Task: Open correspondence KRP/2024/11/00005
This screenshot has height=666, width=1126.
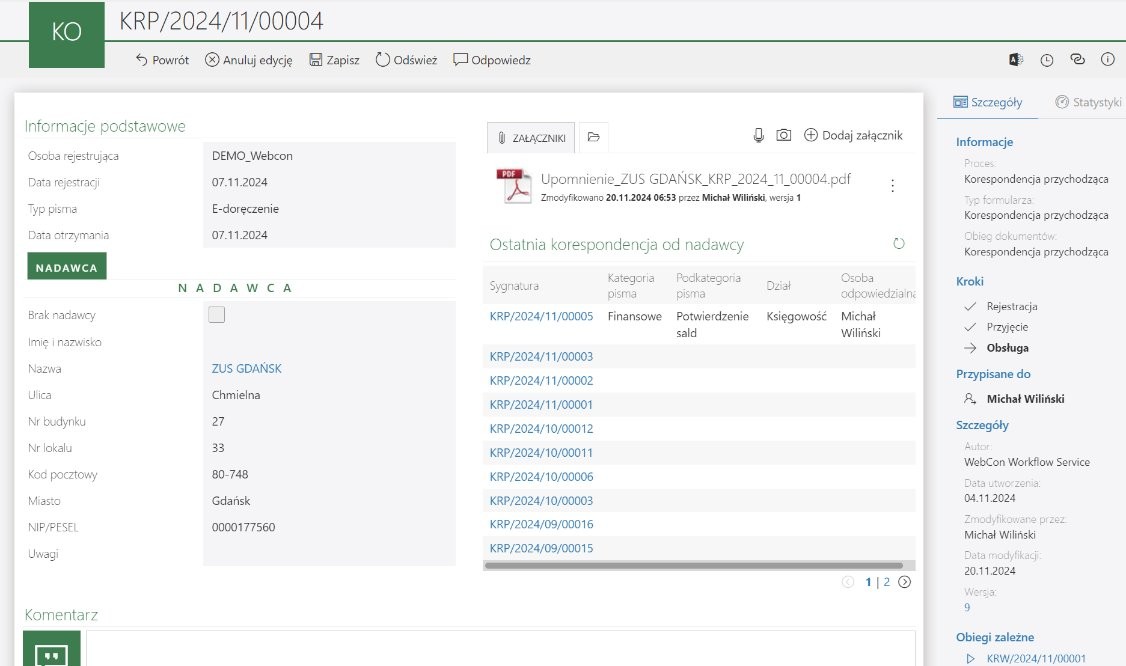Action: (541, 316)
